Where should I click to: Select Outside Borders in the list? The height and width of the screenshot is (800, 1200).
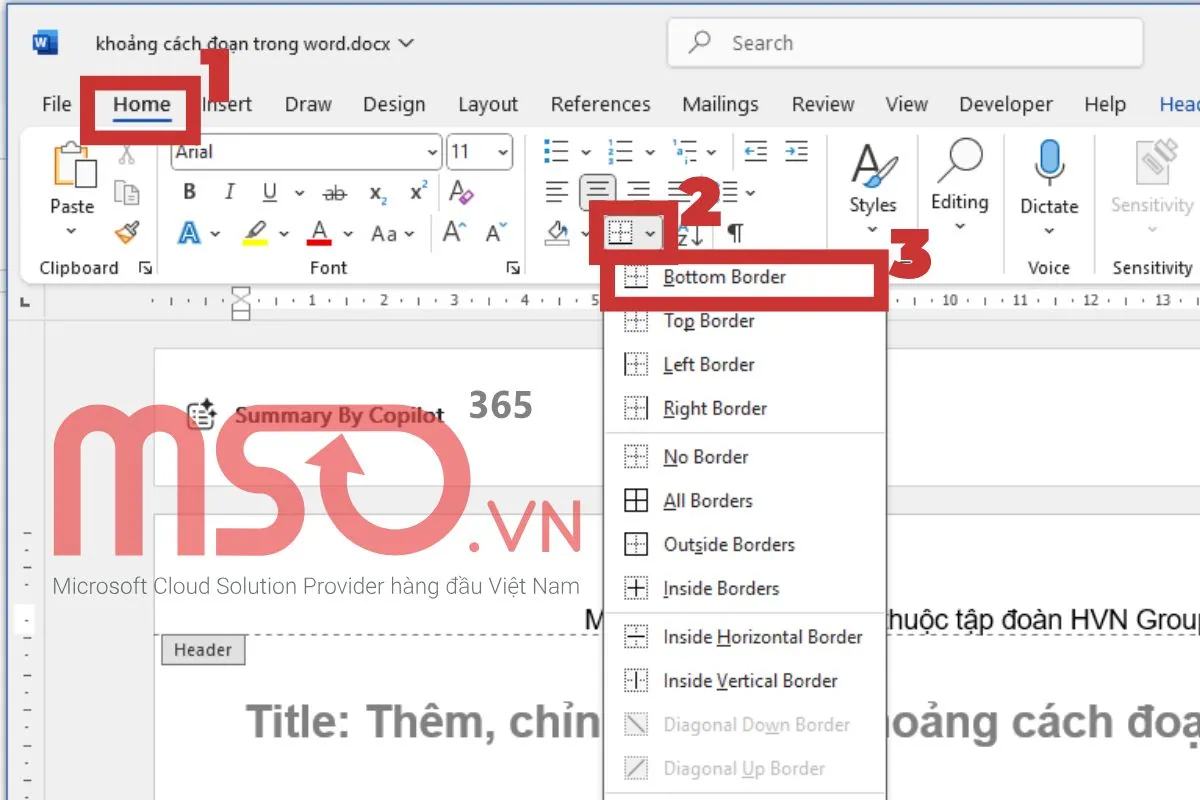click(729, 545)
